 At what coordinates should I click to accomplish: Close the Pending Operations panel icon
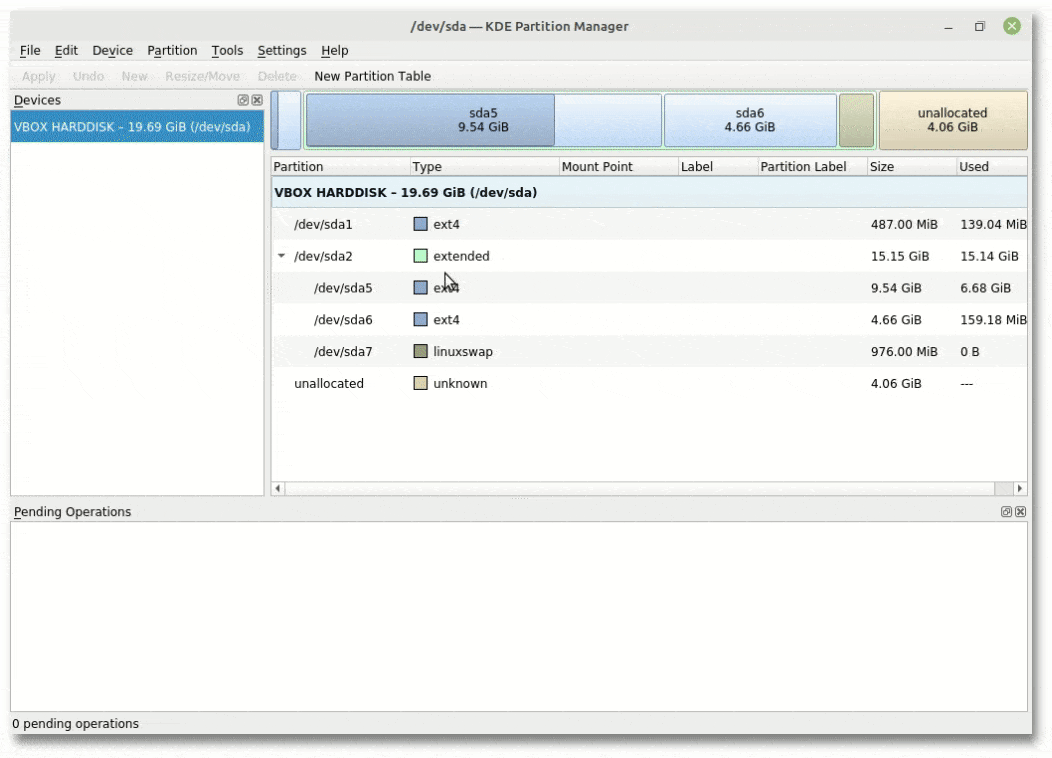[1020, 512]
